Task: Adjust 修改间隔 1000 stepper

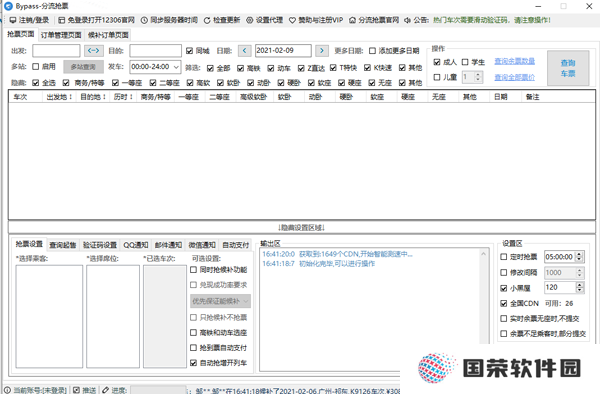Action: coord(579,272)
